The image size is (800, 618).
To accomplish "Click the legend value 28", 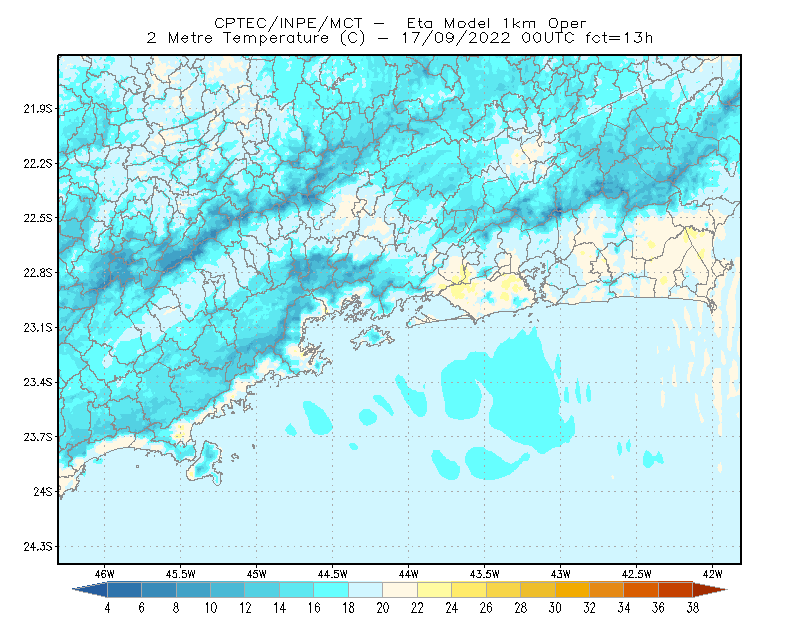I will coord(521,608).
